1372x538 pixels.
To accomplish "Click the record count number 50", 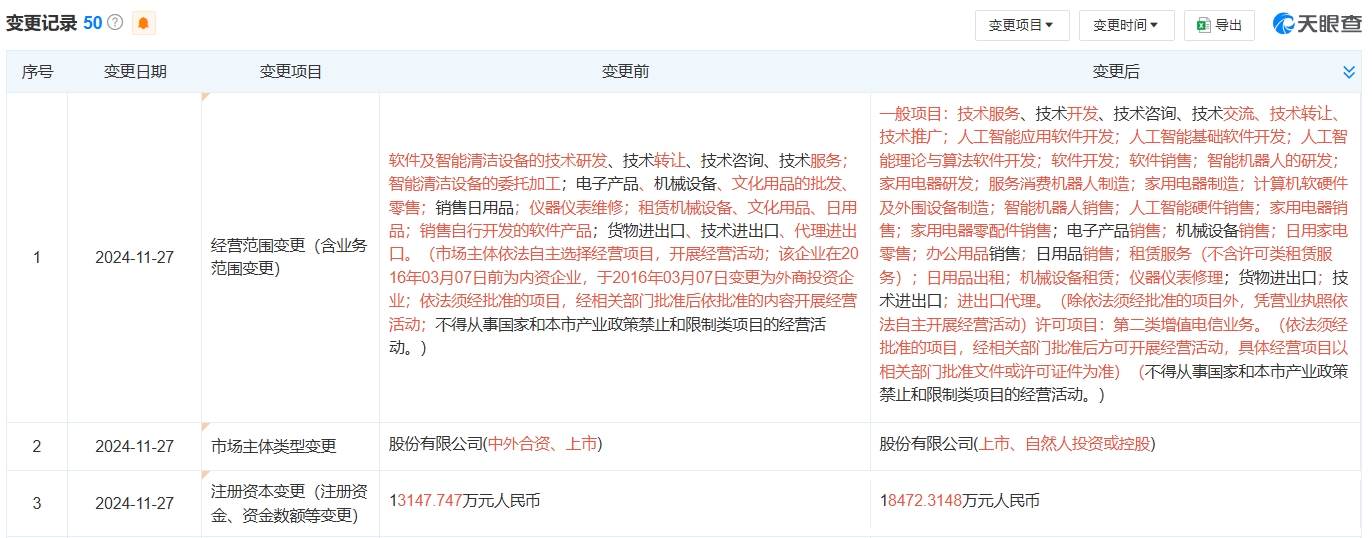I will 92,23.
